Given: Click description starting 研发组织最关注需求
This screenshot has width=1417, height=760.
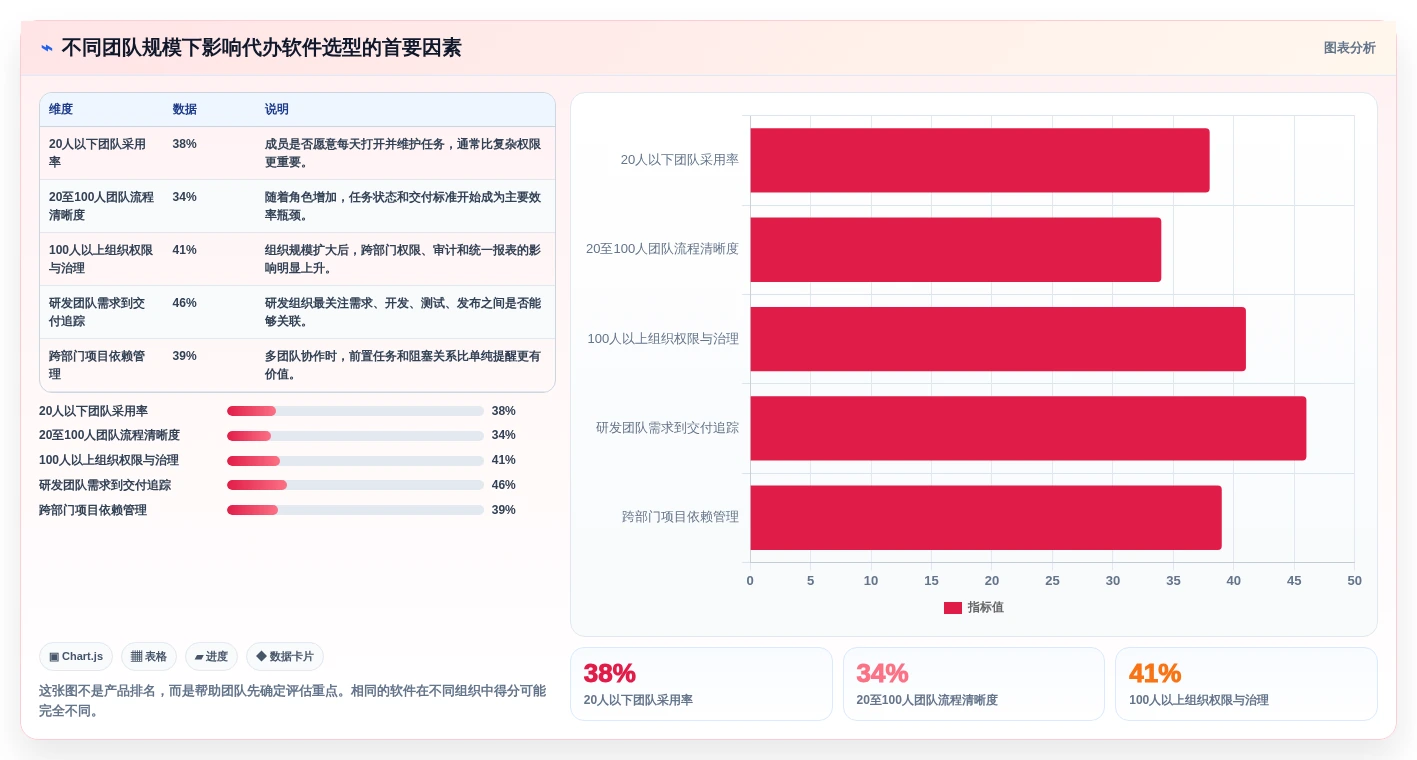Looking at the screenshot, I should (x=403, y=312).
